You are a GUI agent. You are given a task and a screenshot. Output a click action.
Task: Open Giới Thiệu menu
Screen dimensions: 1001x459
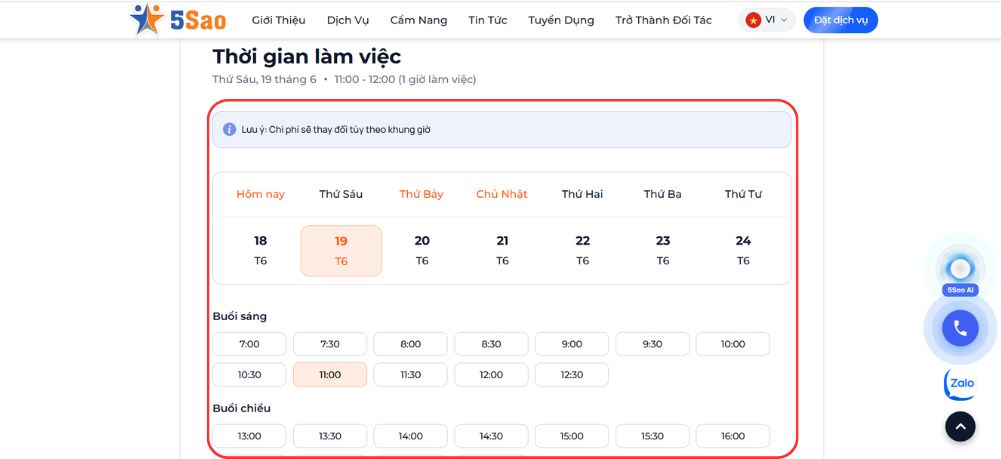[278, 20]
